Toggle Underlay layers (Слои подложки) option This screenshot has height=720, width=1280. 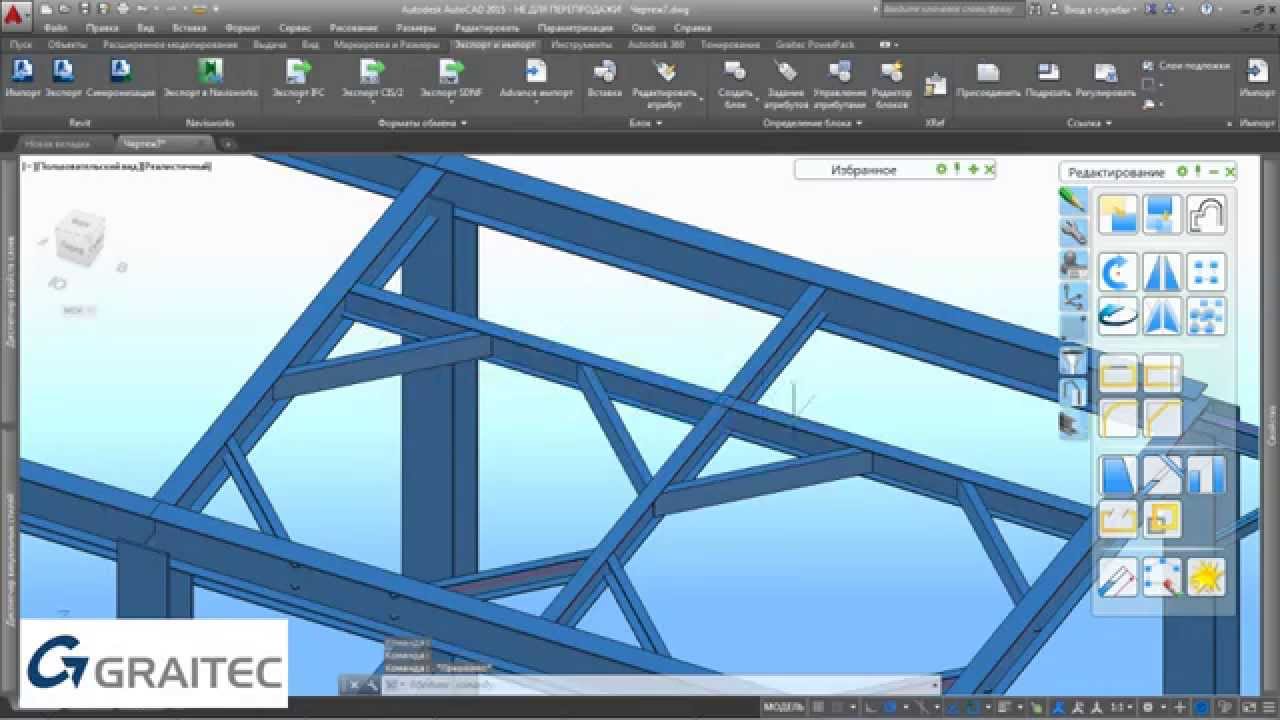1186,65
